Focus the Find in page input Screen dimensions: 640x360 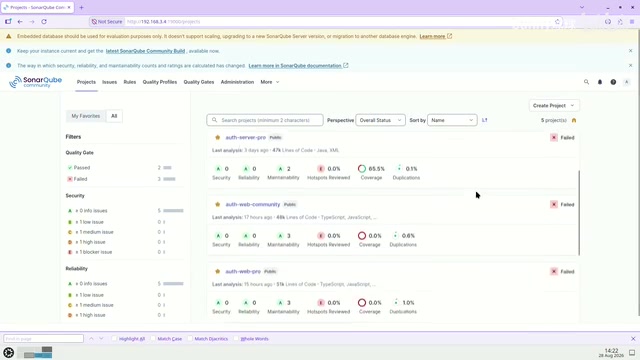[x=43, y=339]
